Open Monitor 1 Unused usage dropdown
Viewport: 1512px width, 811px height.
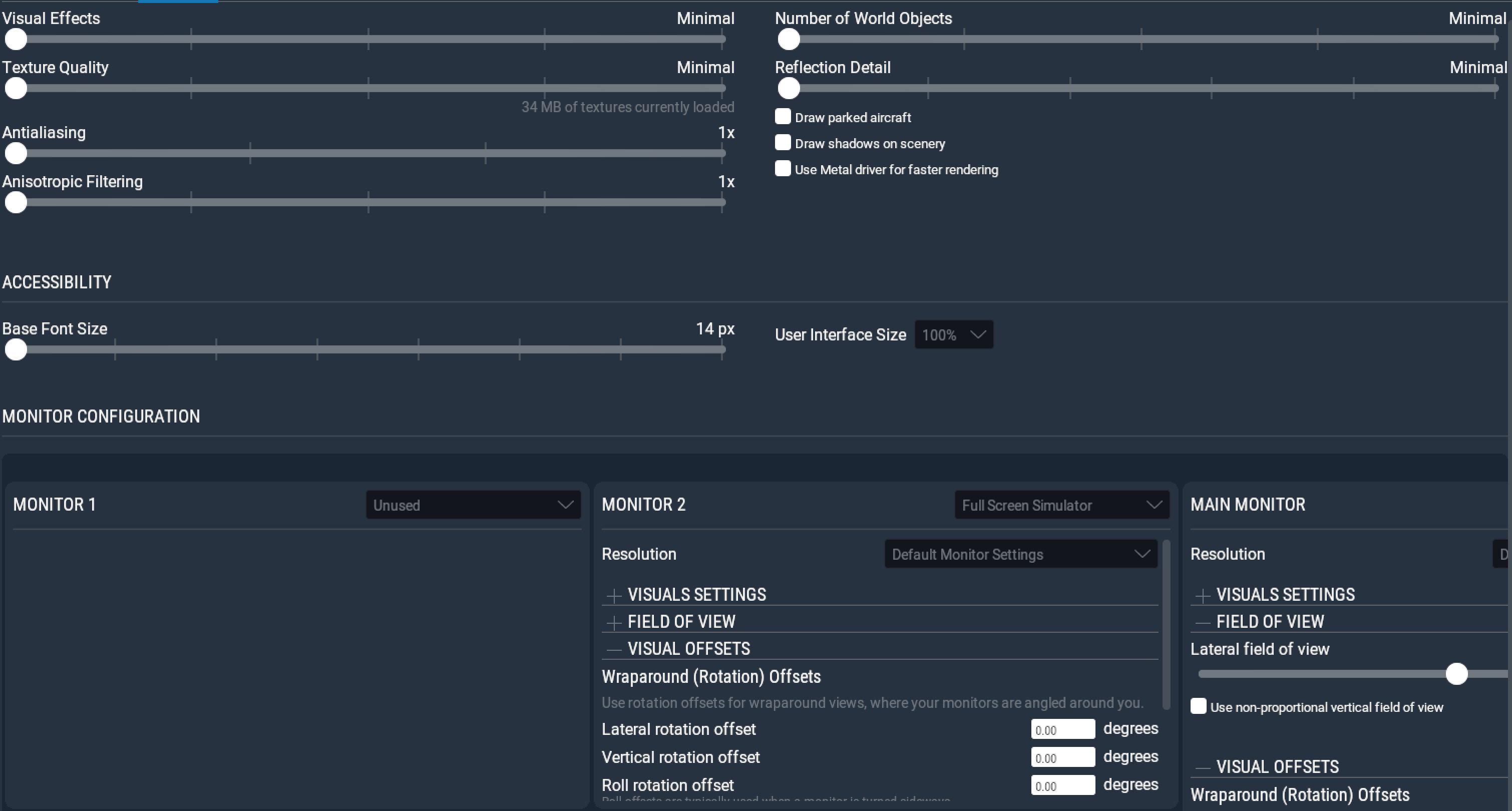click(x=473, y=505)
